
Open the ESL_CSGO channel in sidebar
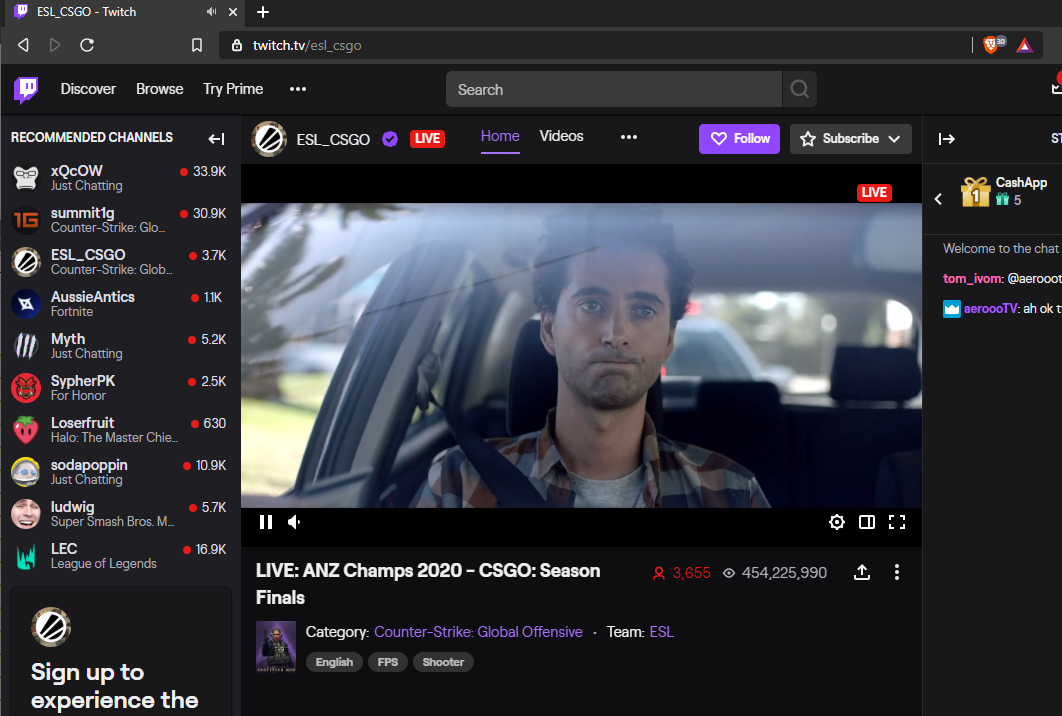121,261
